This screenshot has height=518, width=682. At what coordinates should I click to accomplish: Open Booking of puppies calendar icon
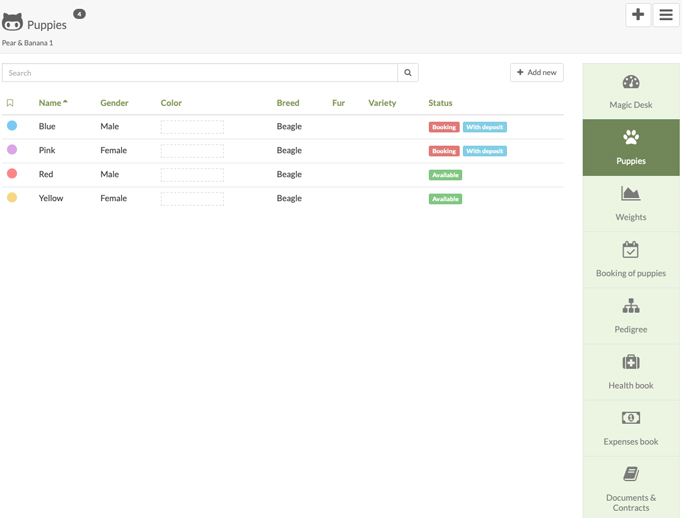click(630, 249)
